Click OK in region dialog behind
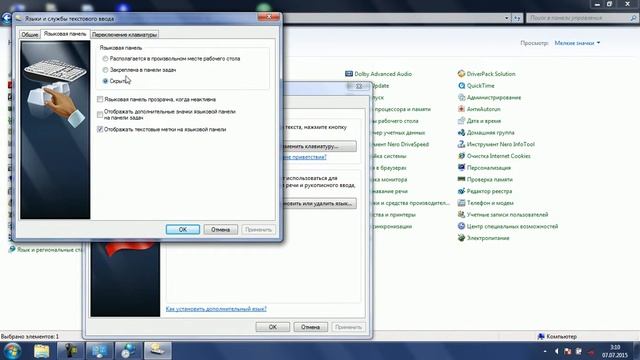This screenshot has width=640, height=360. [273, 327]
